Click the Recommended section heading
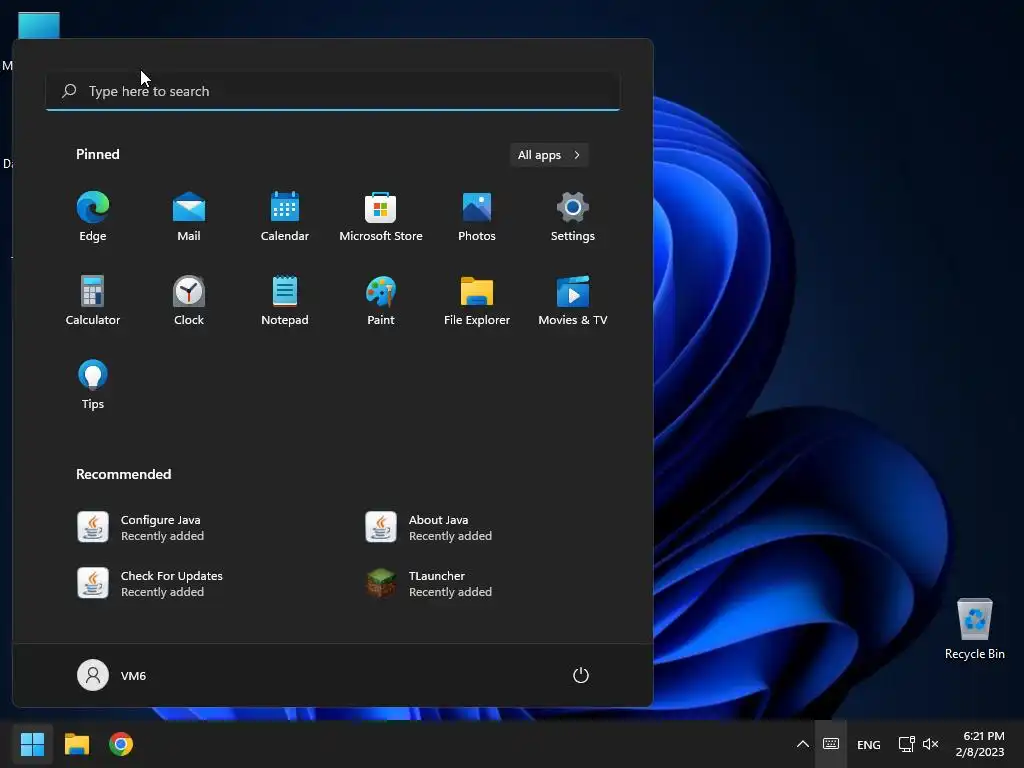This screenshot has width=1024, height=768. 123,474
